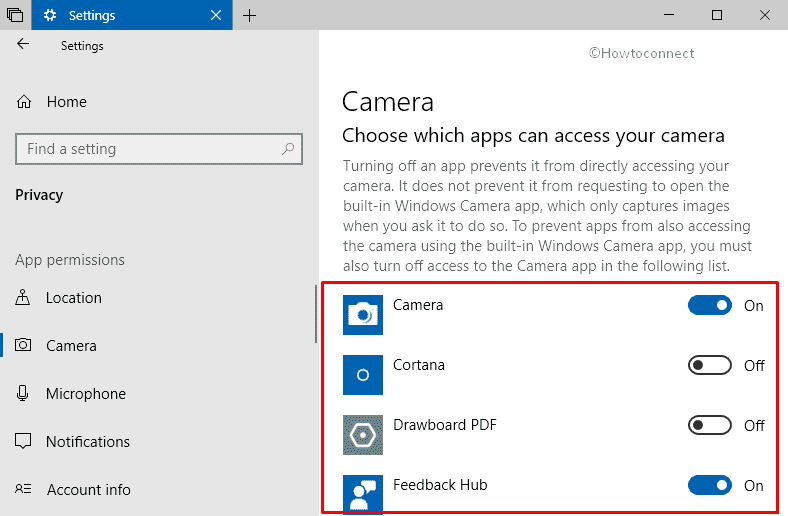Image resolution: width=788 pixels, height=516 pixels.
Task: Add a new tab with the plus button
Action: point(249,16)
